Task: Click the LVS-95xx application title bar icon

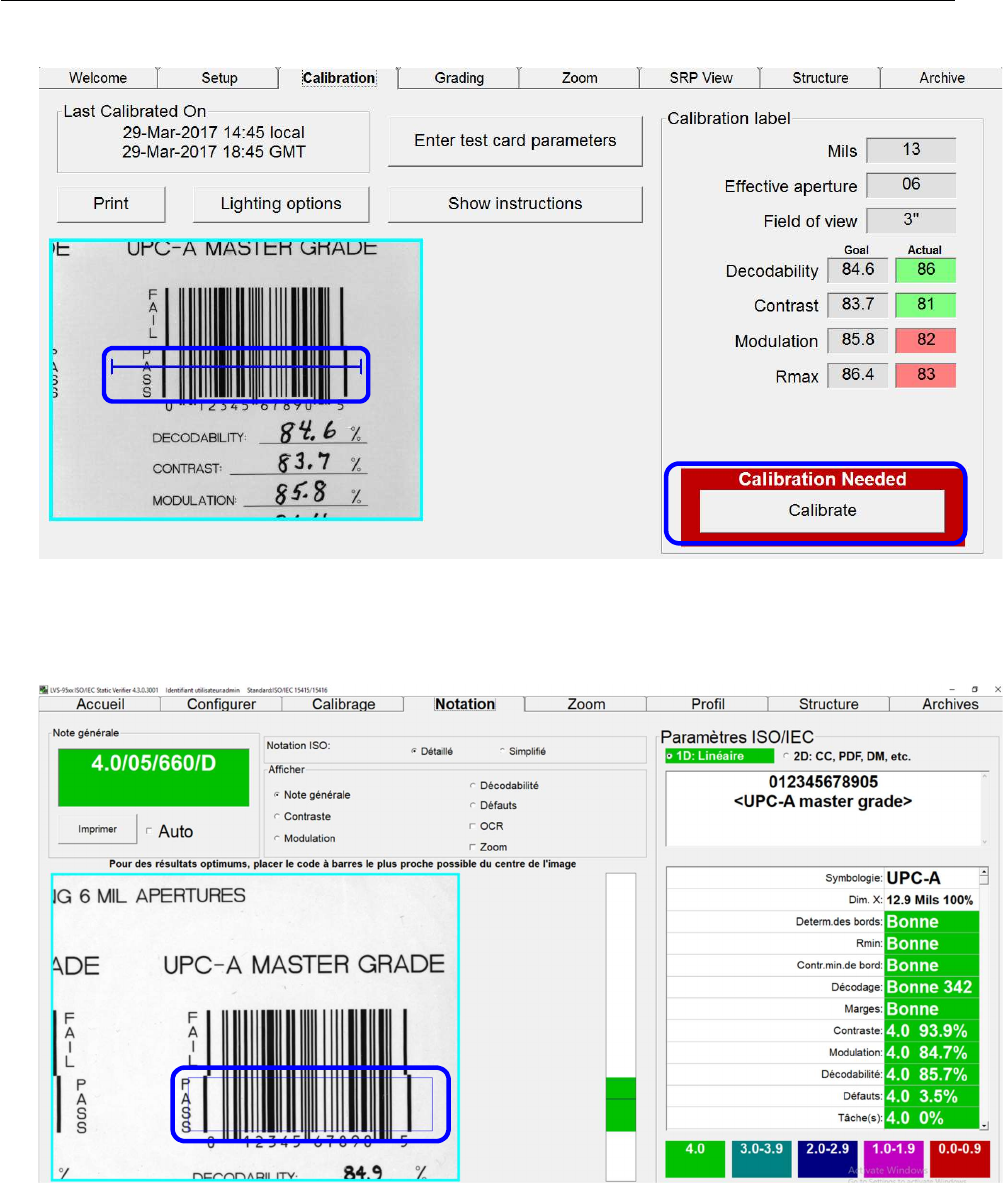Action: [44, 690]
